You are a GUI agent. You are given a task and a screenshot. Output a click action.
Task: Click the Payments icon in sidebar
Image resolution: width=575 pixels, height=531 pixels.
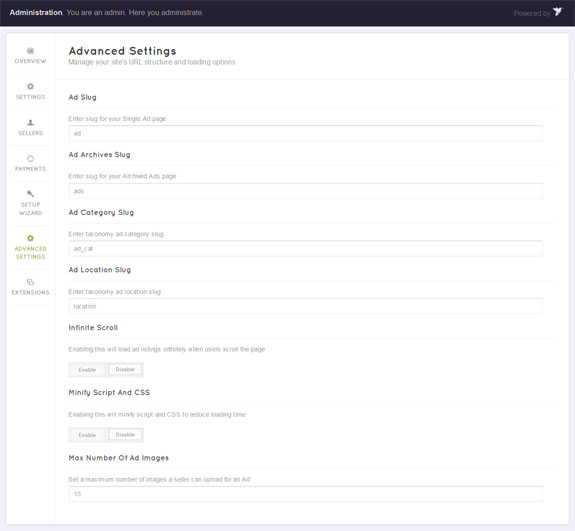tap(30, 158)
